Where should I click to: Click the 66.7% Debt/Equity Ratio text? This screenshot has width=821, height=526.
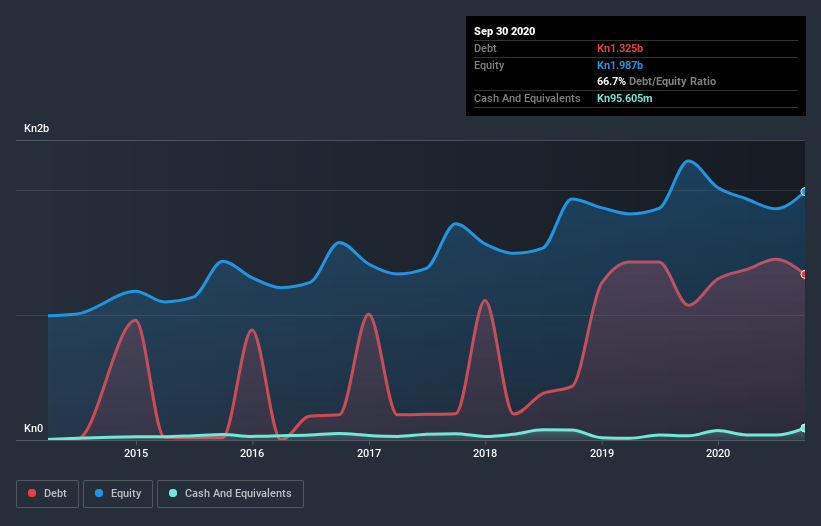[x=657, y=81]
